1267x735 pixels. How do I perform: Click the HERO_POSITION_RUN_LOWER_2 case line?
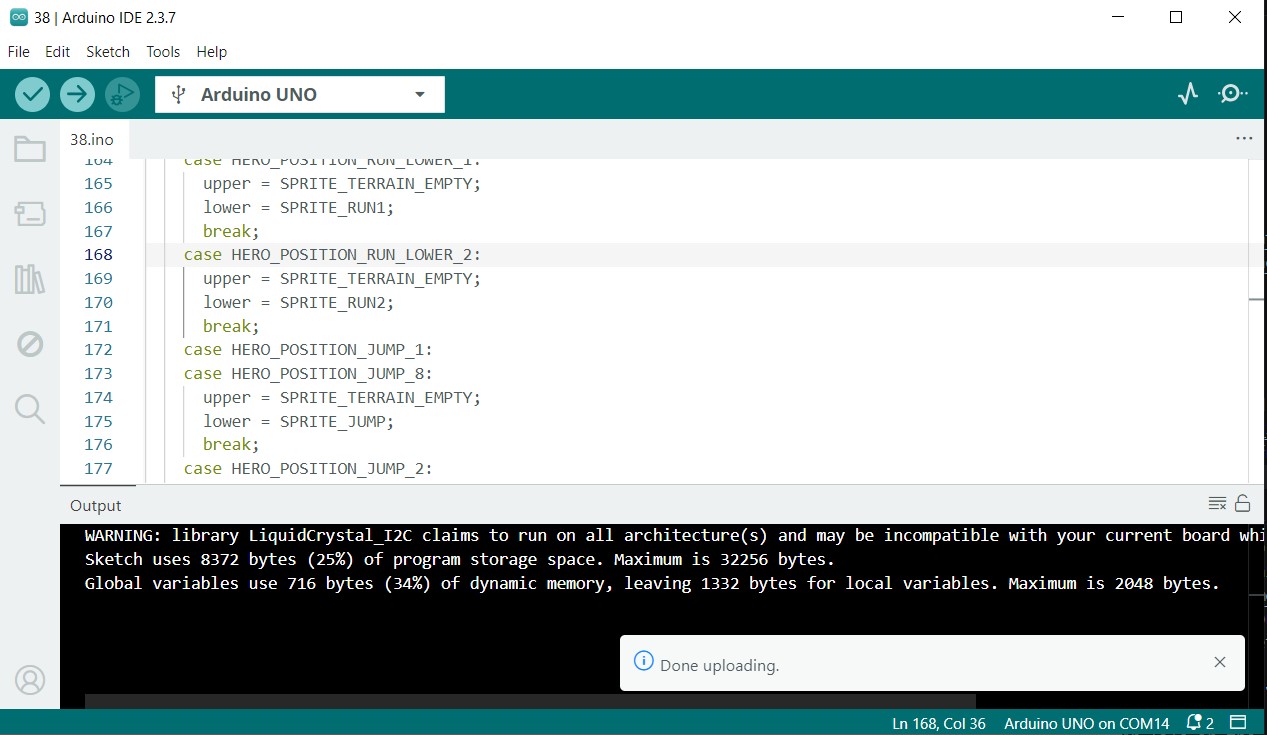tap(332, 255)
